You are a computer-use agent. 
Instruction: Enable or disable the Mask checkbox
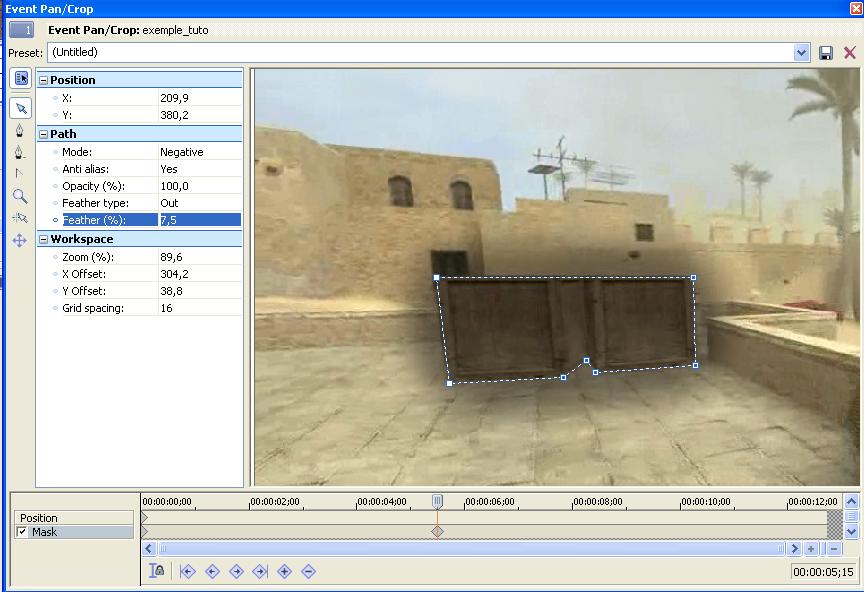point(22,532)
